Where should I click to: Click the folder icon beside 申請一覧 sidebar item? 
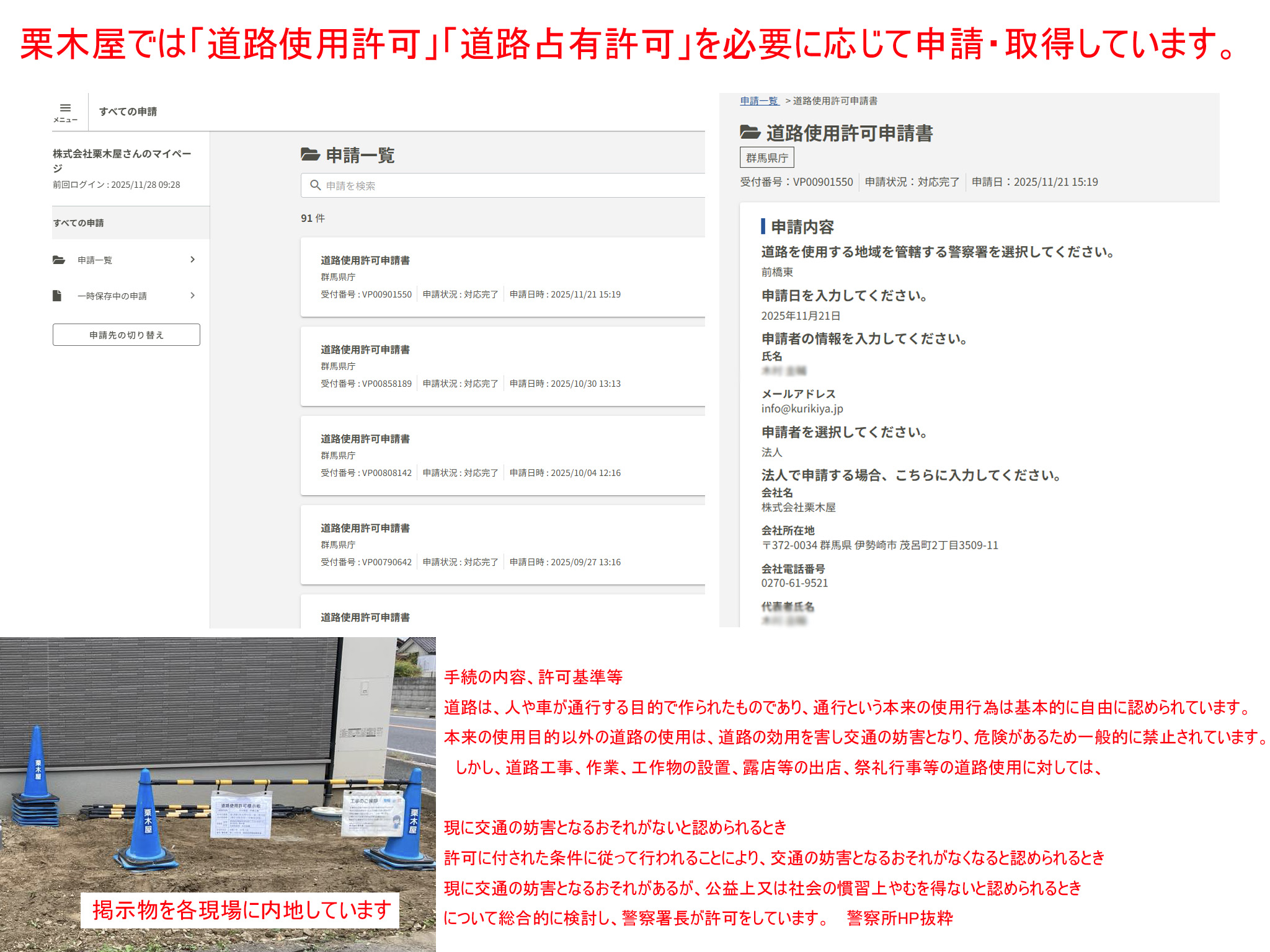[59, 260]
